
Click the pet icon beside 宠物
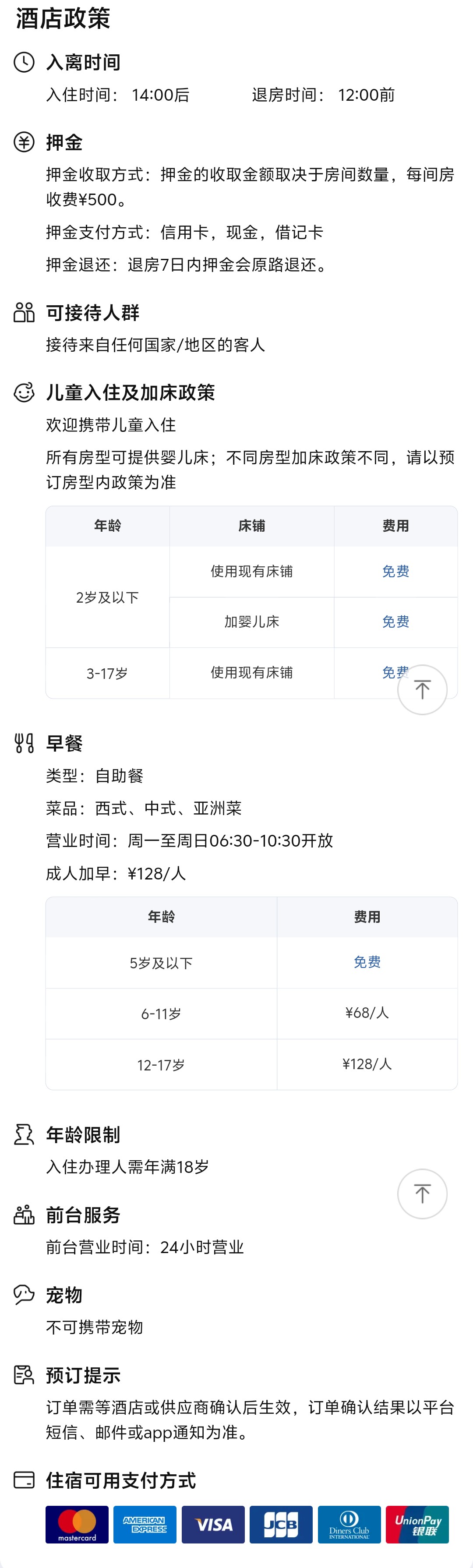(x=24, y=1295)
